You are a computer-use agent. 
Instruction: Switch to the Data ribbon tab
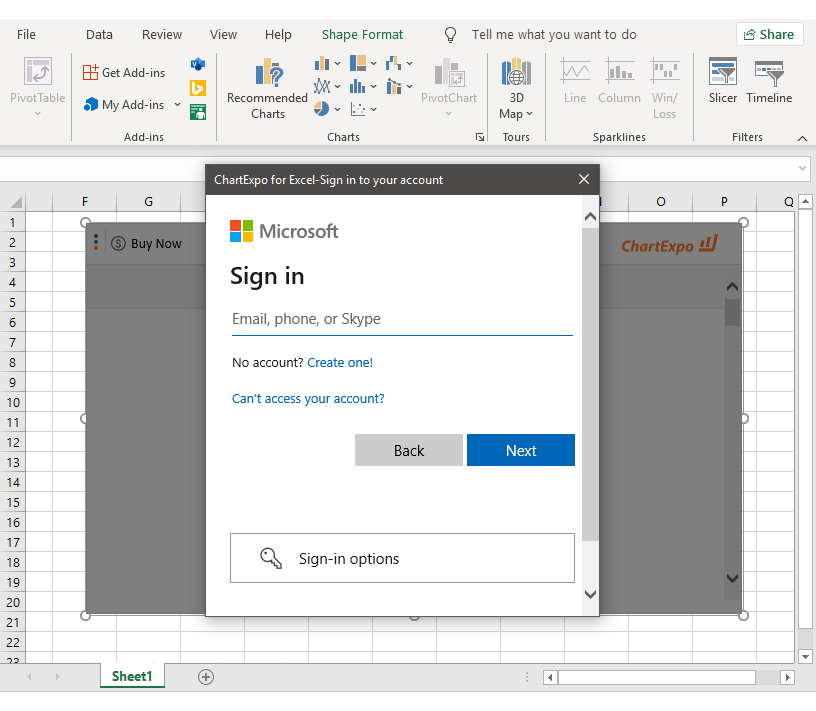(x=99, y=34)
